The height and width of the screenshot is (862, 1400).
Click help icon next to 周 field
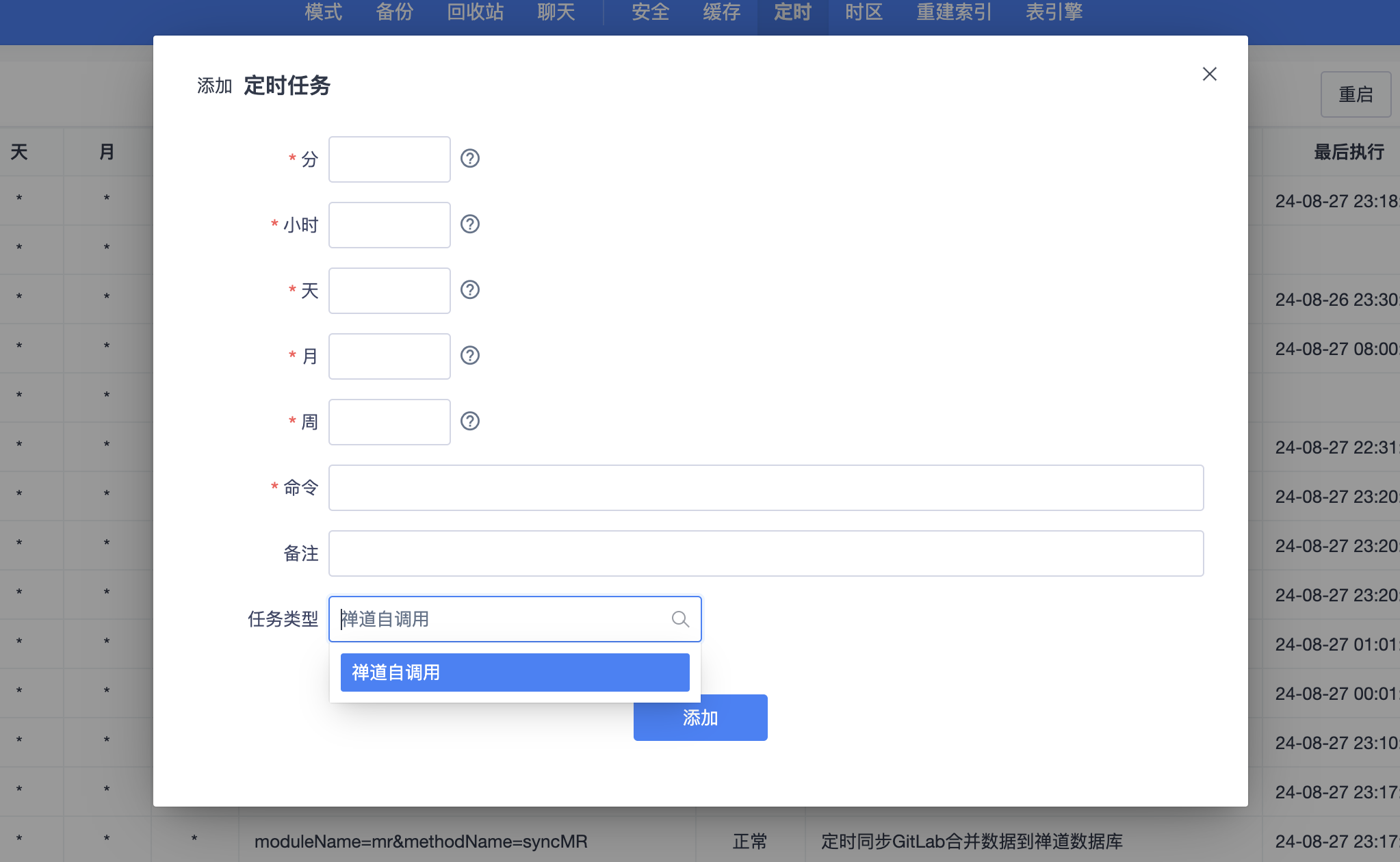pos(469,421)
